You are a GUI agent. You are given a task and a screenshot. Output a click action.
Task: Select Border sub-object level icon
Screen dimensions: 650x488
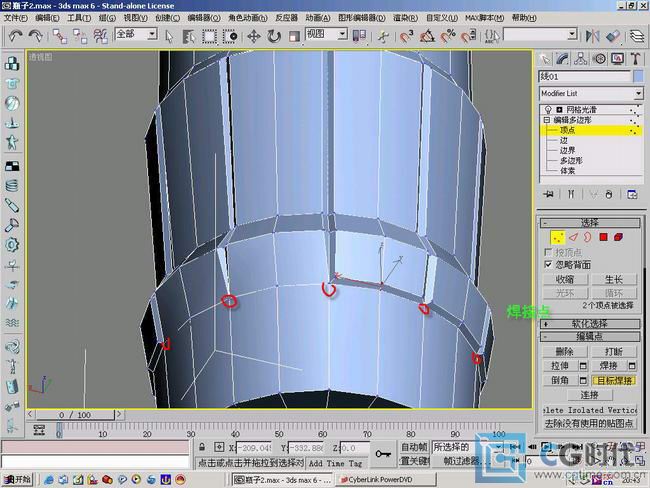point(588,237)
